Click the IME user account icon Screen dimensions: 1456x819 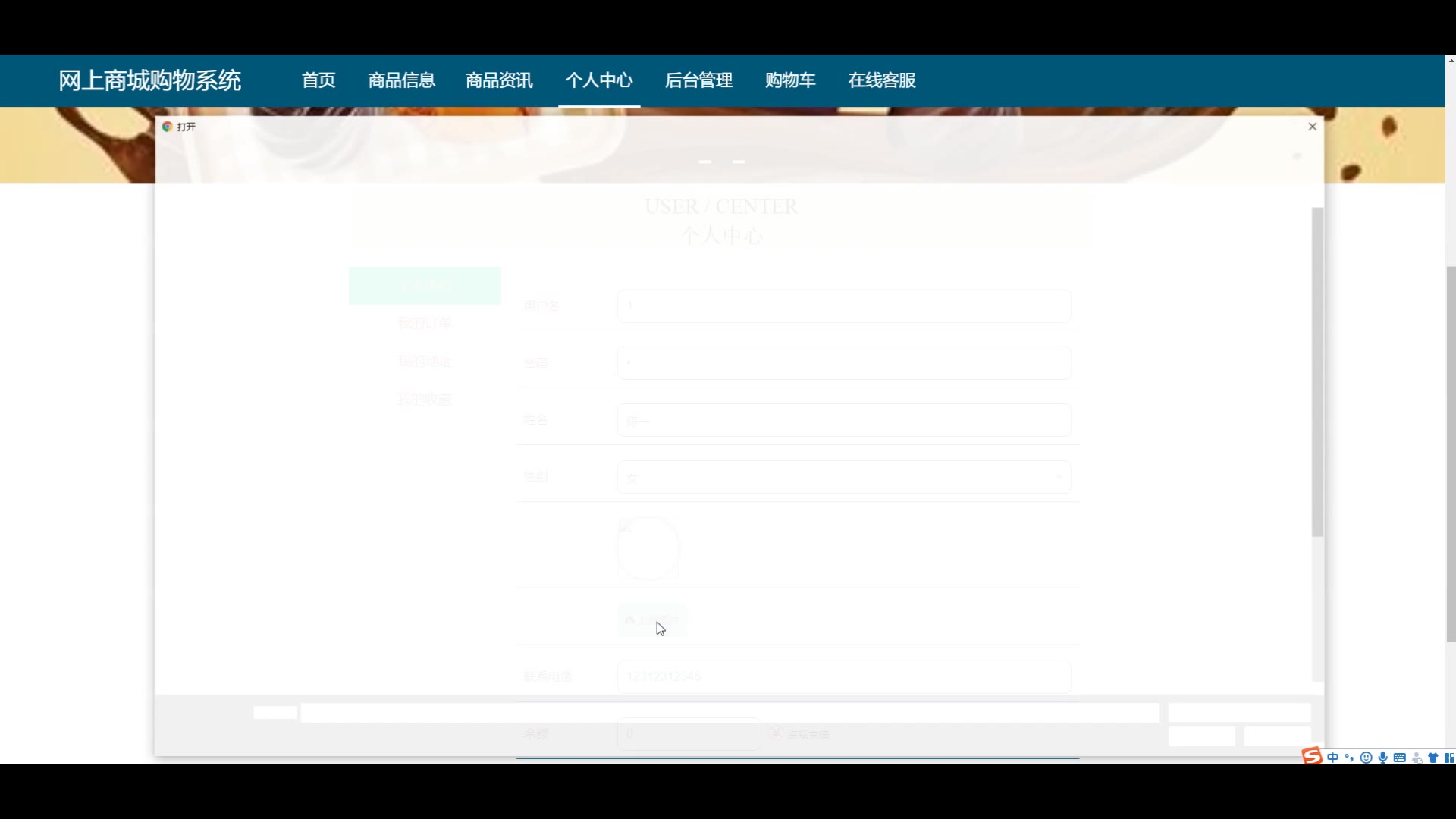[1417, 758]
